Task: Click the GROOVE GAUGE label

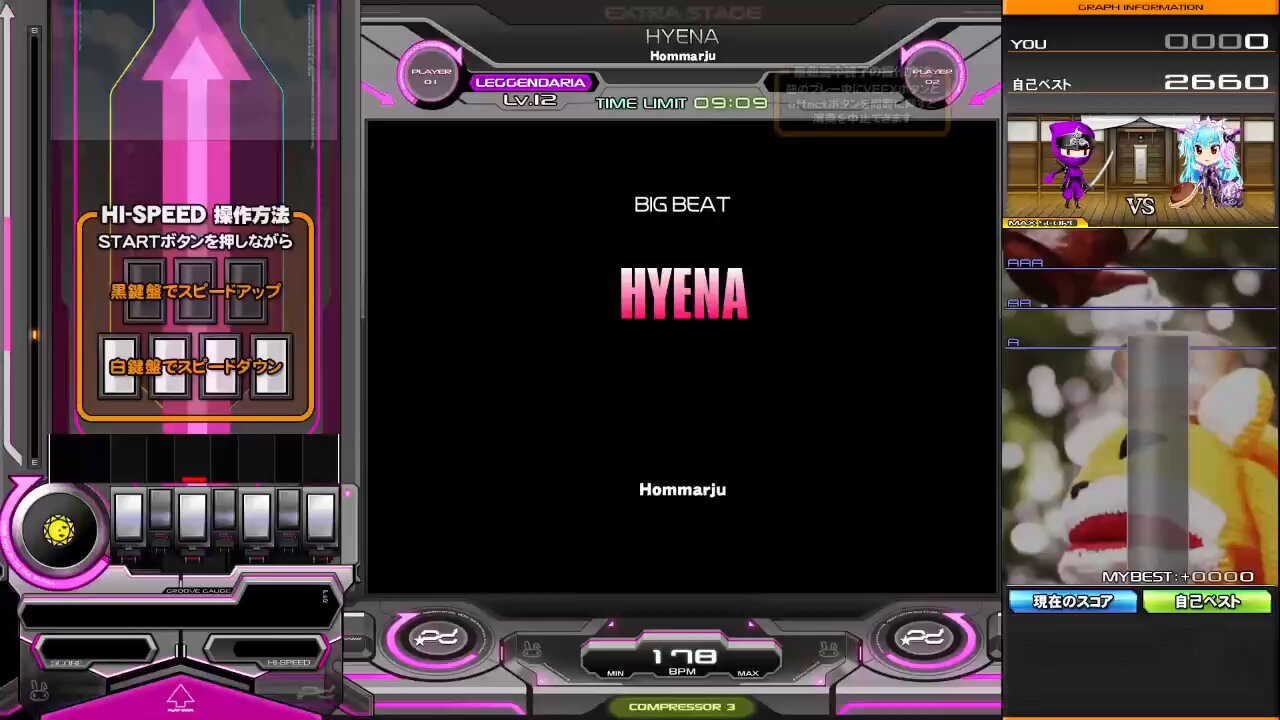Action: [198, 590]
